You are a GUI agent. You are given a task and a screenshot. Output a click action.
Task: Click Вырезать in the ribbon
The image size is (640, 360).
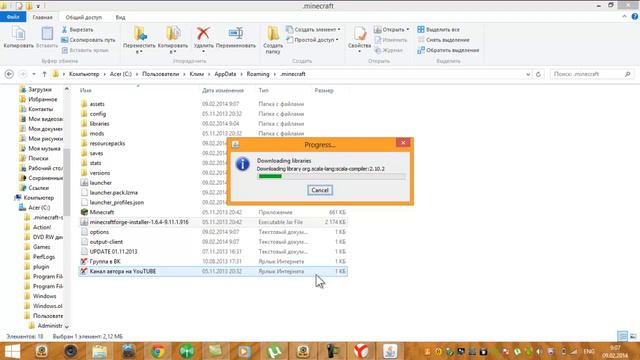click(x=77, y=30)
